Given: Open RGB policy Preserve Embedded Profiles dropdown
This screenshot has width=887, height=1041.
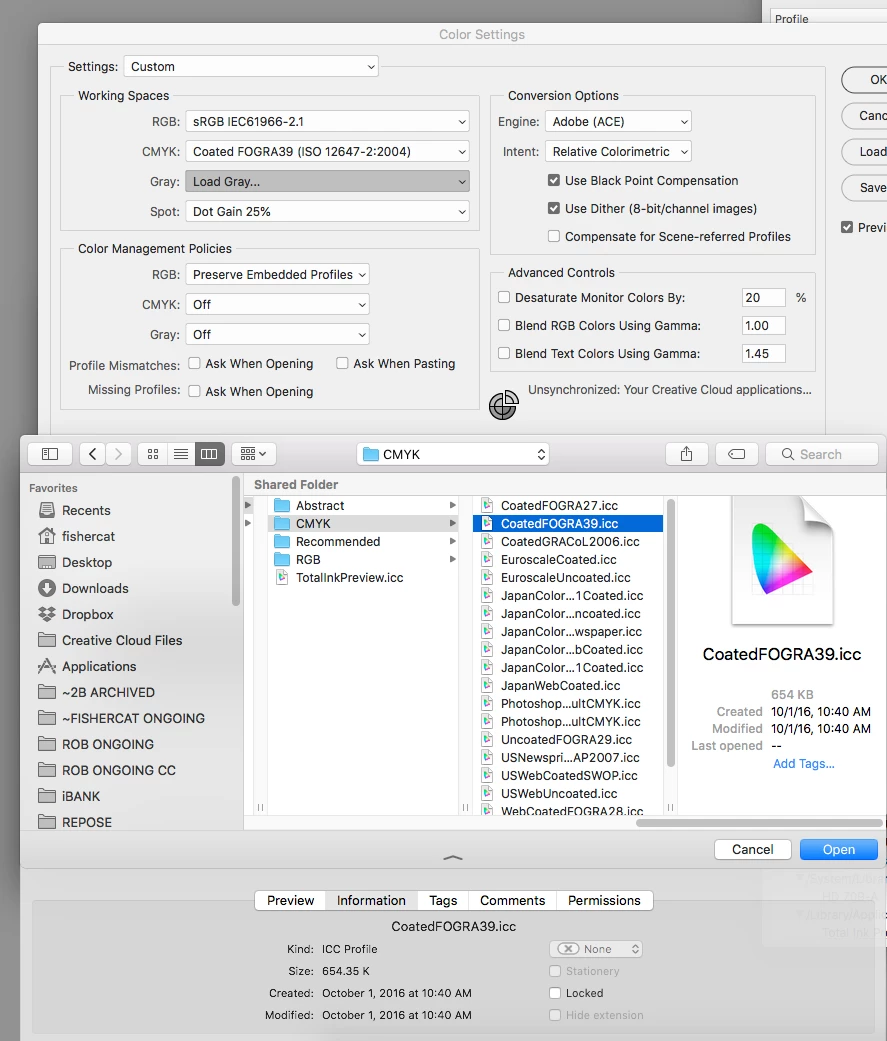Looking at the screenshot, I should pyautogui.click(x=278, y=274).
